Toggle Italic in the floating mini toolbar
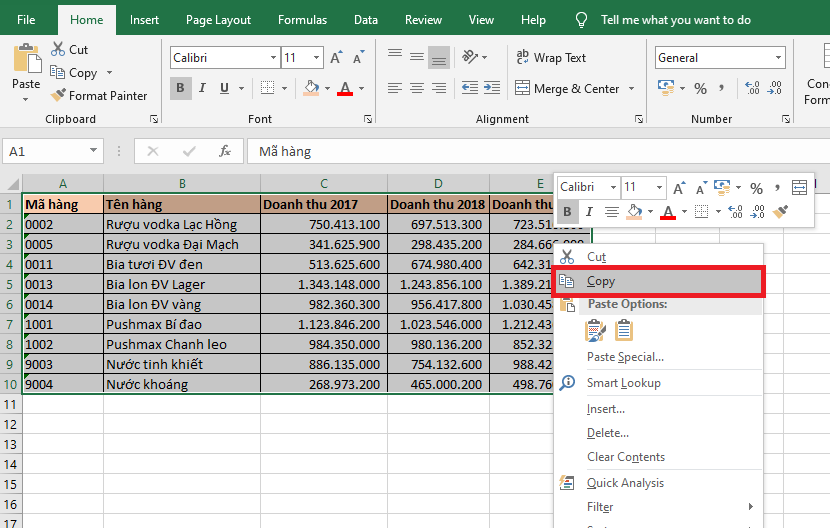The width and height of the screenshot is (830, 528). [589, 211]
